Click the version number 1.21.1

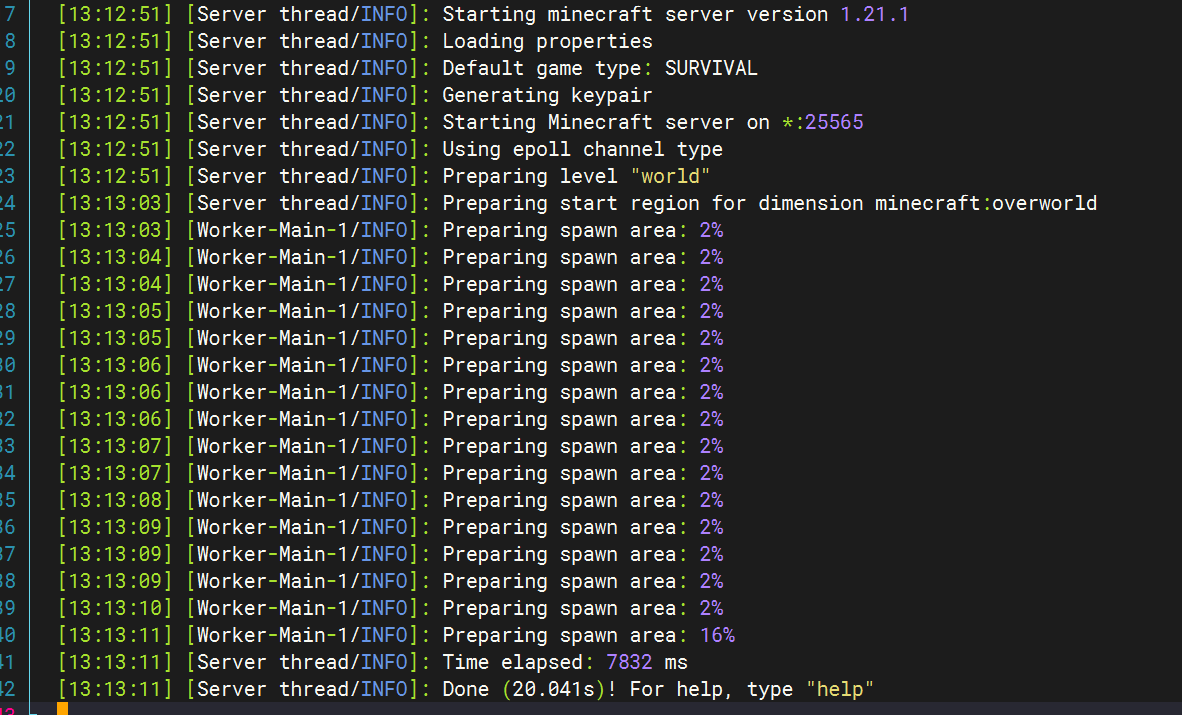tap(874, 14)
